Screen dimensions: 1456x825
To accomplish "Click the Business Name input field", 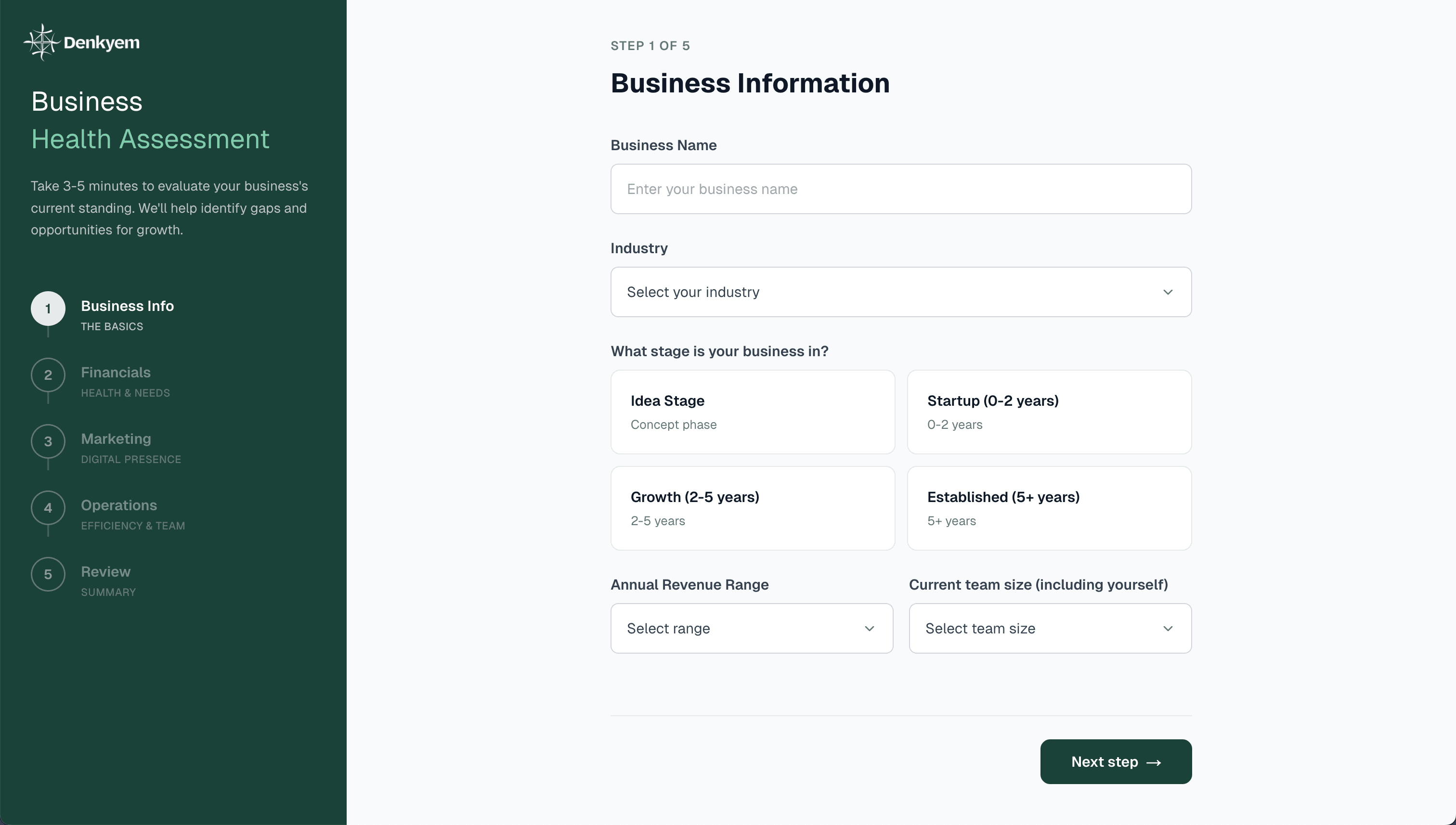I will (900, 189).
